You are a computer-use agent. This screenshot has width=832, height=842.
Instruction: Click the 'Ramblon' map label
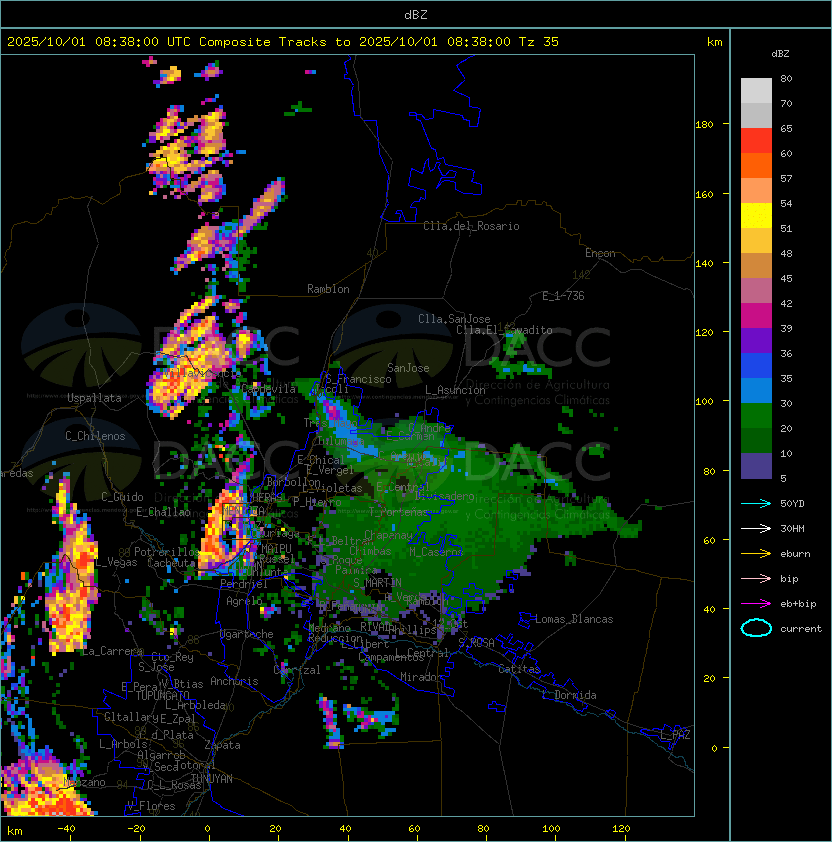point(328,289)
